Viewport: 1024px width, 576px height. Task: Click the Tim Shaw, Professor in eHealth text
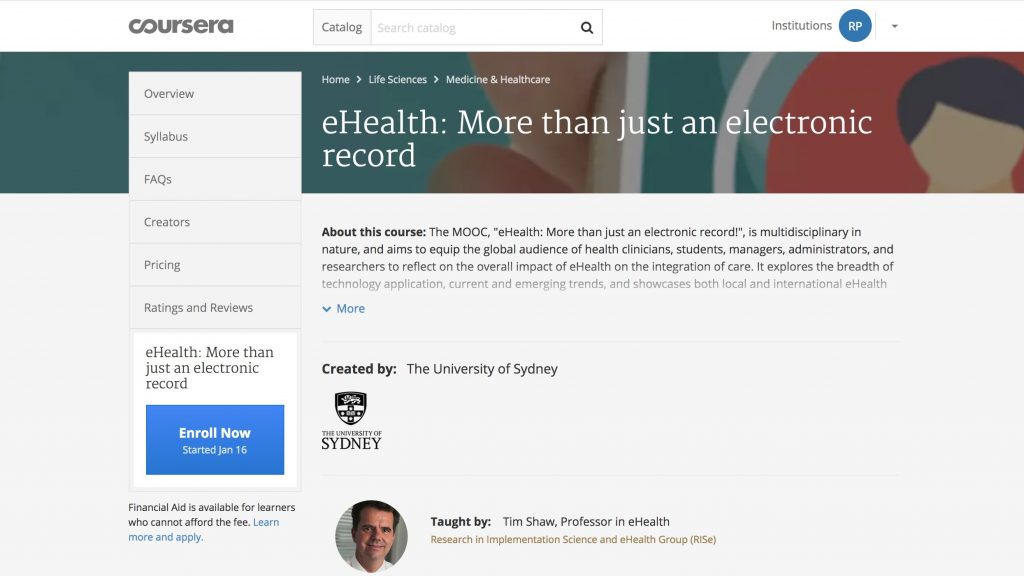(x=586, y=521)
